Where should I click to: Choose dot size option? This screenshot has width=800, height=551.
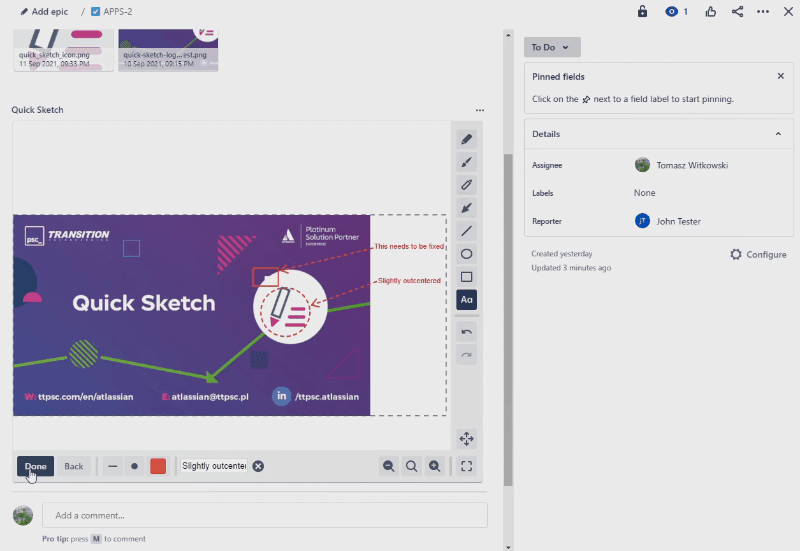134,466
